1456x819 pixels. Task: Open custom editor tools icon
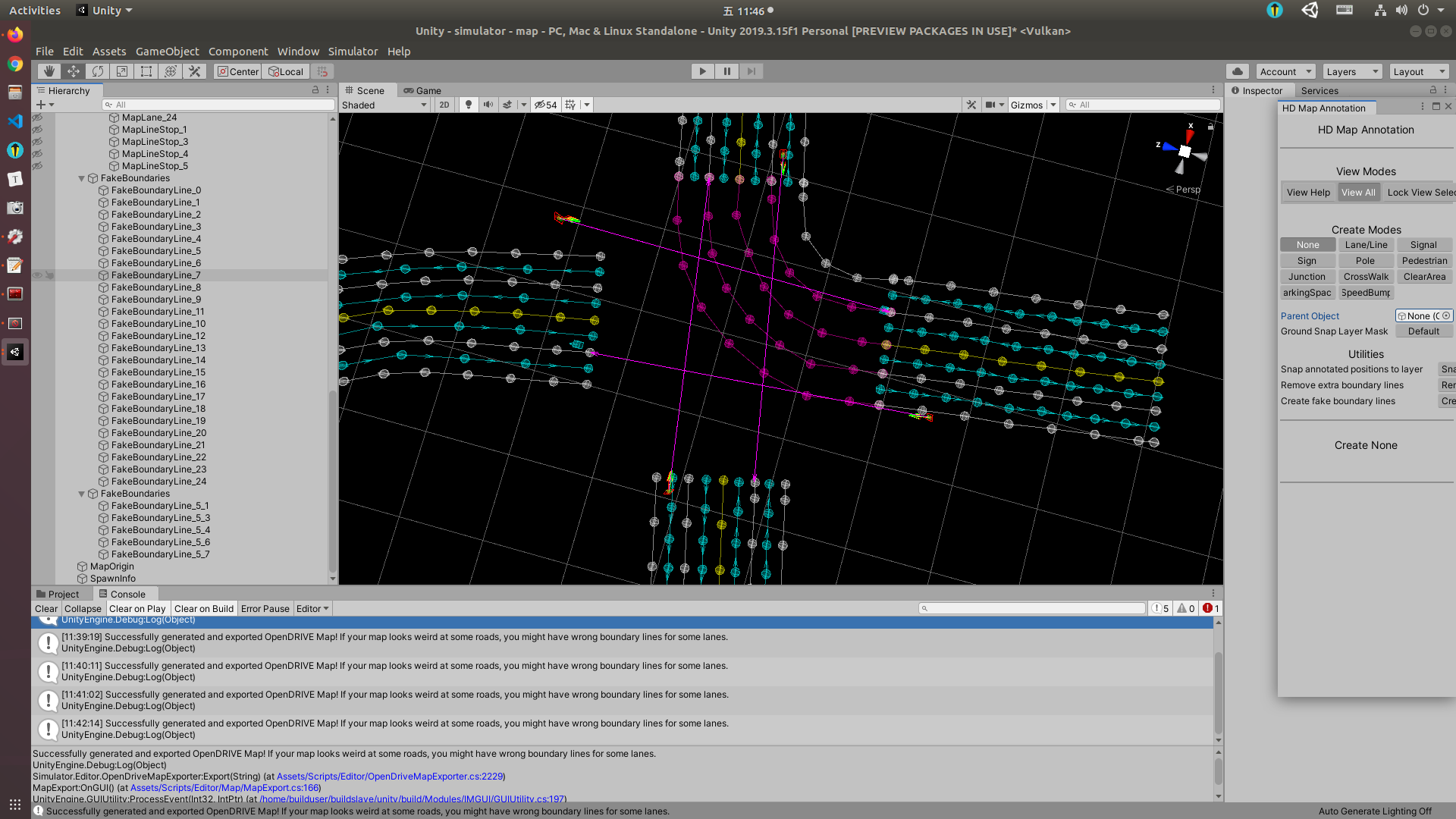[194, 71]
